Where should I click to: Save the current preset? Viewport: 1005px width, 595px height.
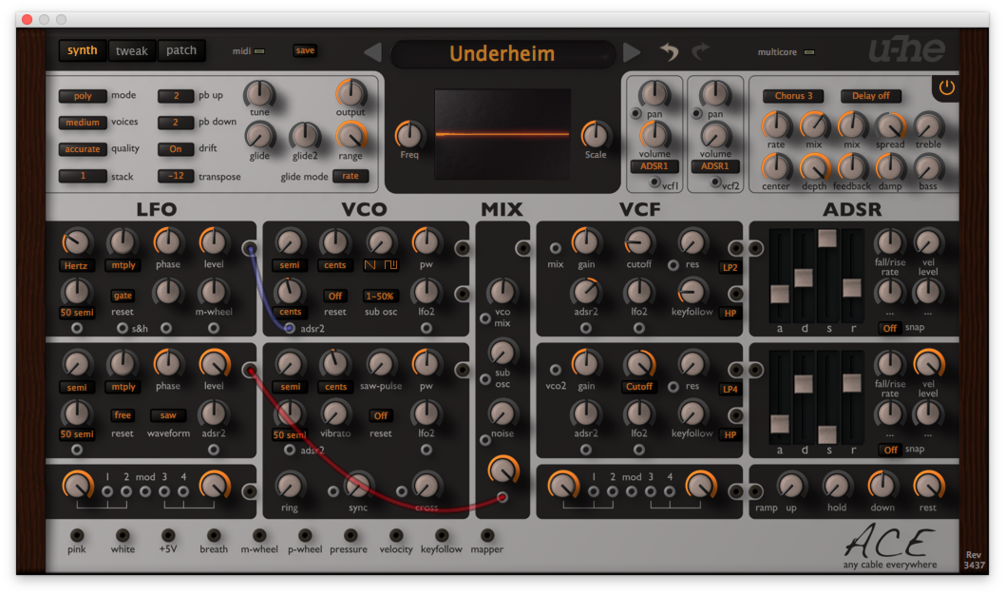point(305,51)
